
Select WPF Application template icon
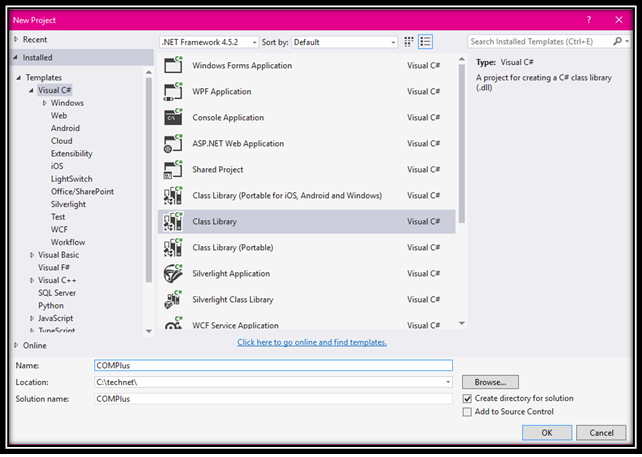[173, 91]
